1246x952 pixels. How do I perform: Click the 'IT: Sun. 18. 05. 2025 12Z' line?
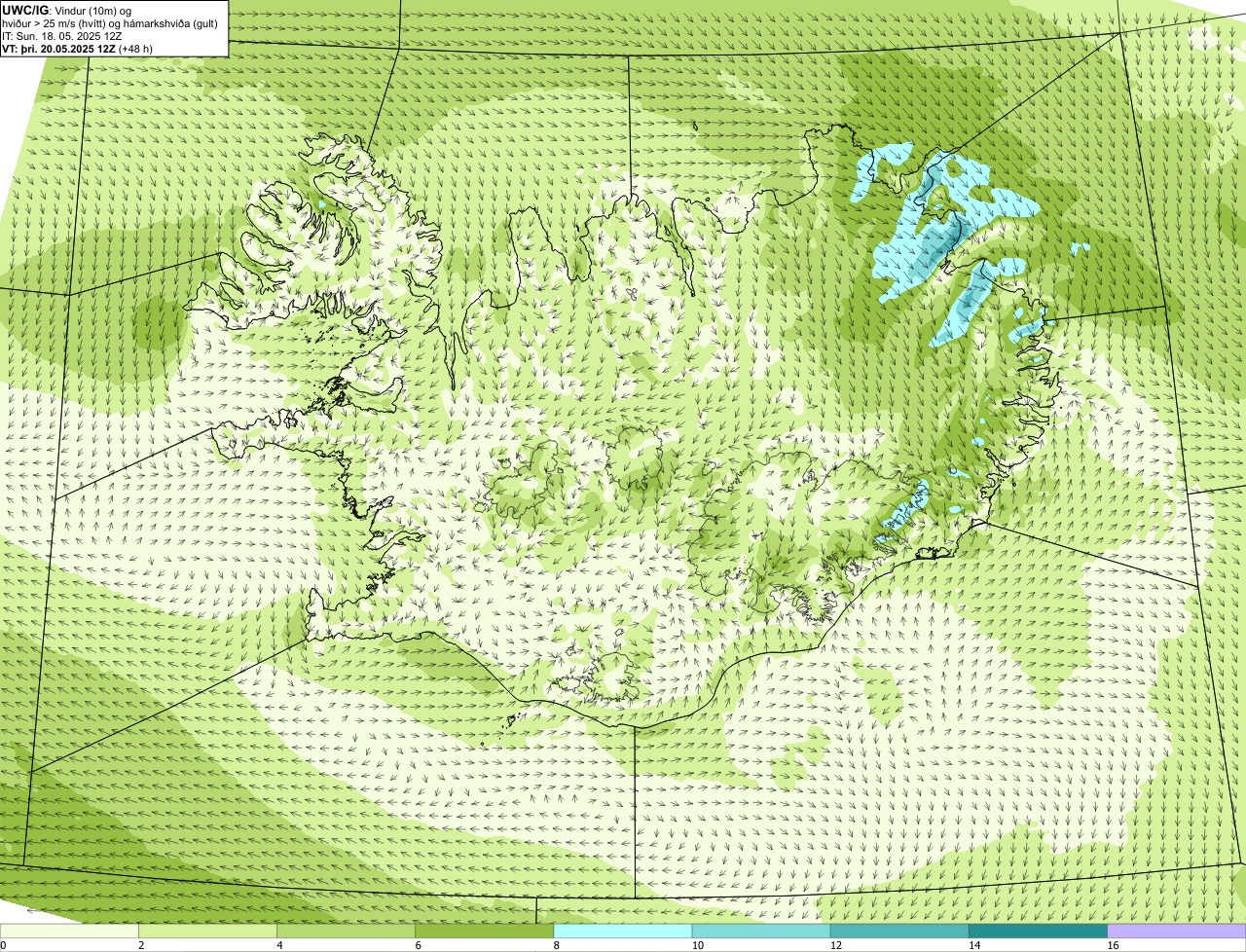pyautogui.click(x=62, y=36)
